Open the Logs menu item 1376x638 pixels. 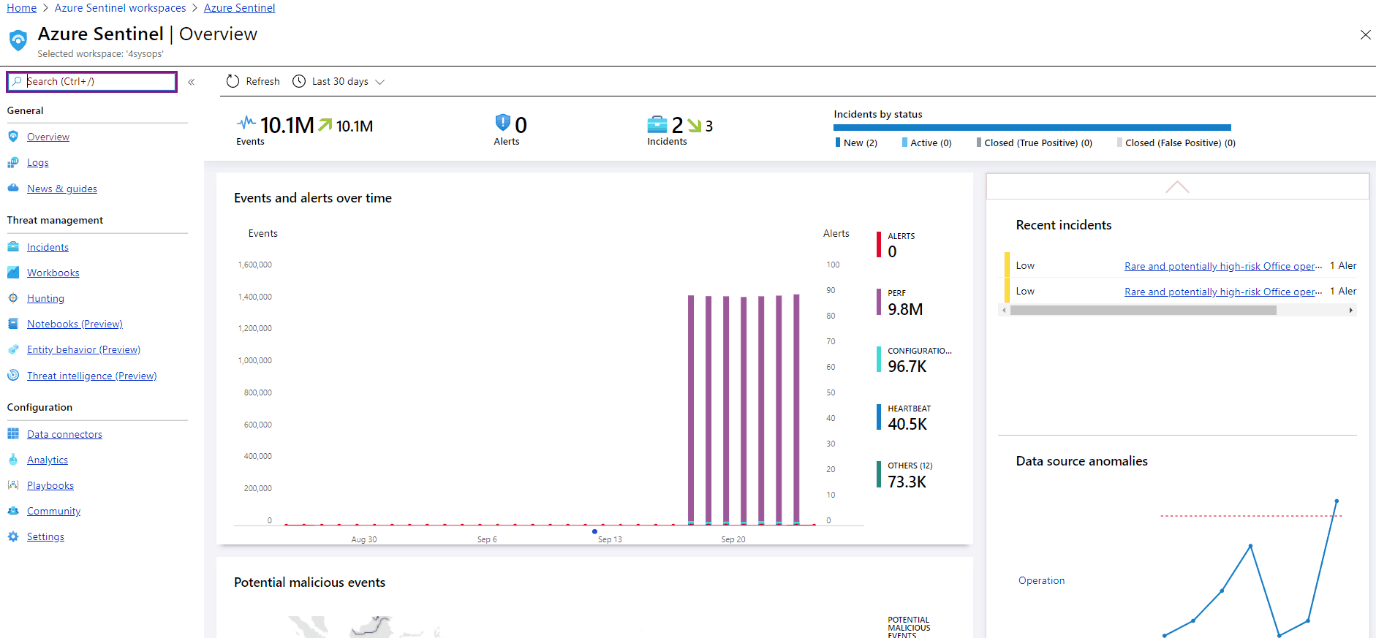click(x=38, y=163)
